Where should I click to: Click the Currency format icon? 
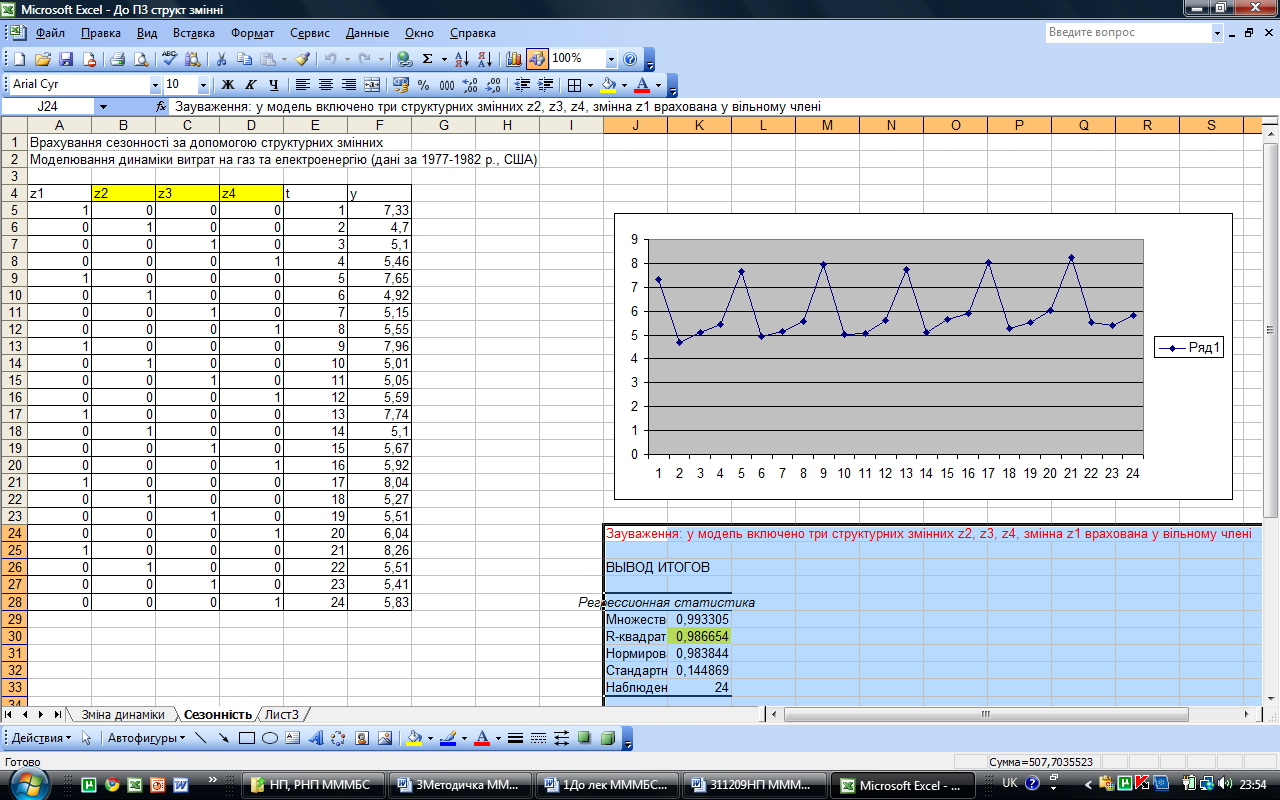(401, 85)
